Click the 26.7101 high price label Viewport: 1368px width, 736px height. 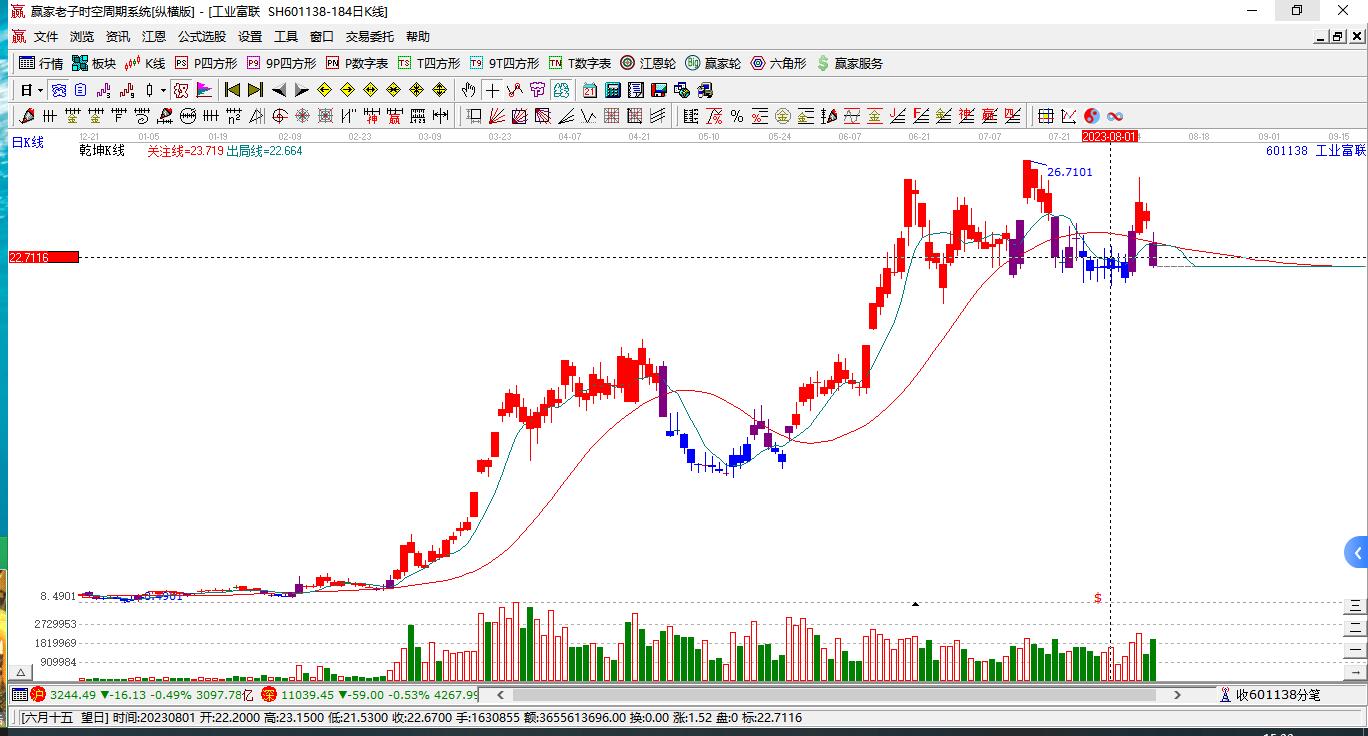(x=1070, y=172)
